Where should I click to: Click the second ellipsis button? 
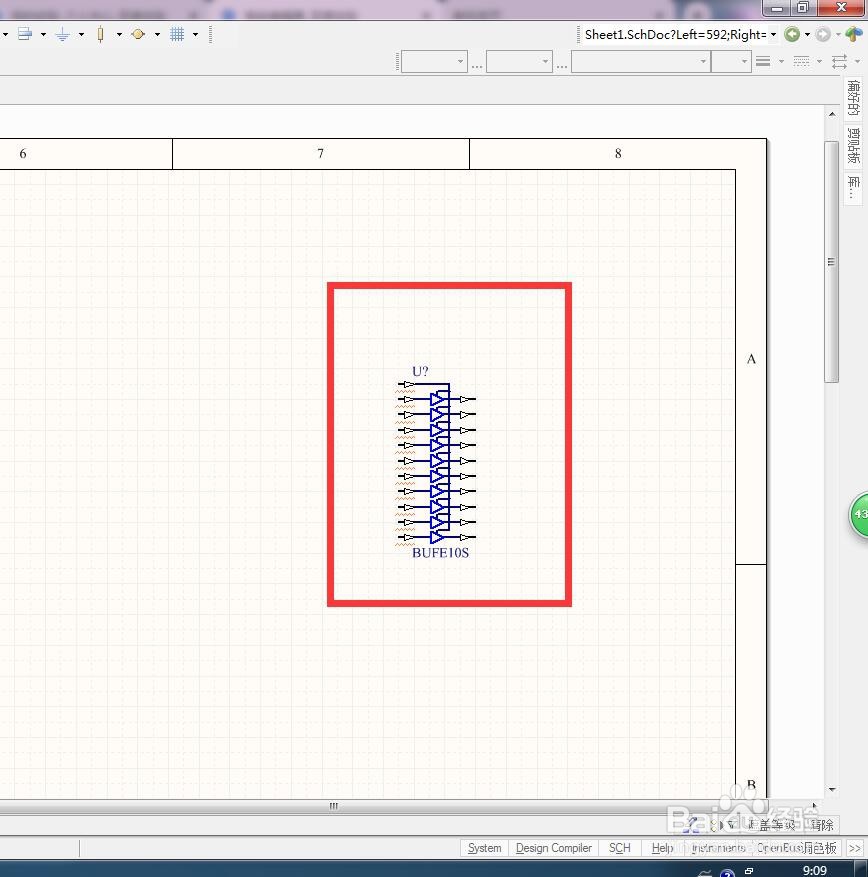[562, 65]
